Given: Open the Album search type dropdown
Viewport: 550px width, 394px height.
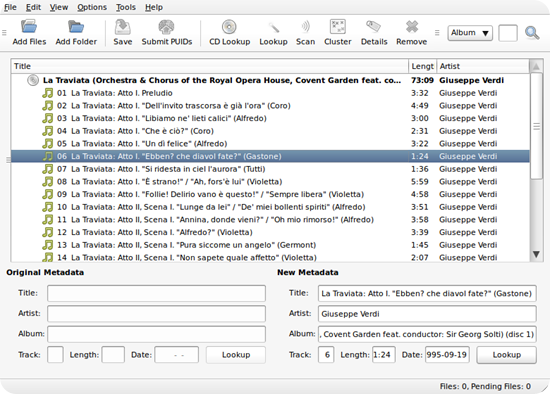Looking at the screenshot, I should (470, 33).
